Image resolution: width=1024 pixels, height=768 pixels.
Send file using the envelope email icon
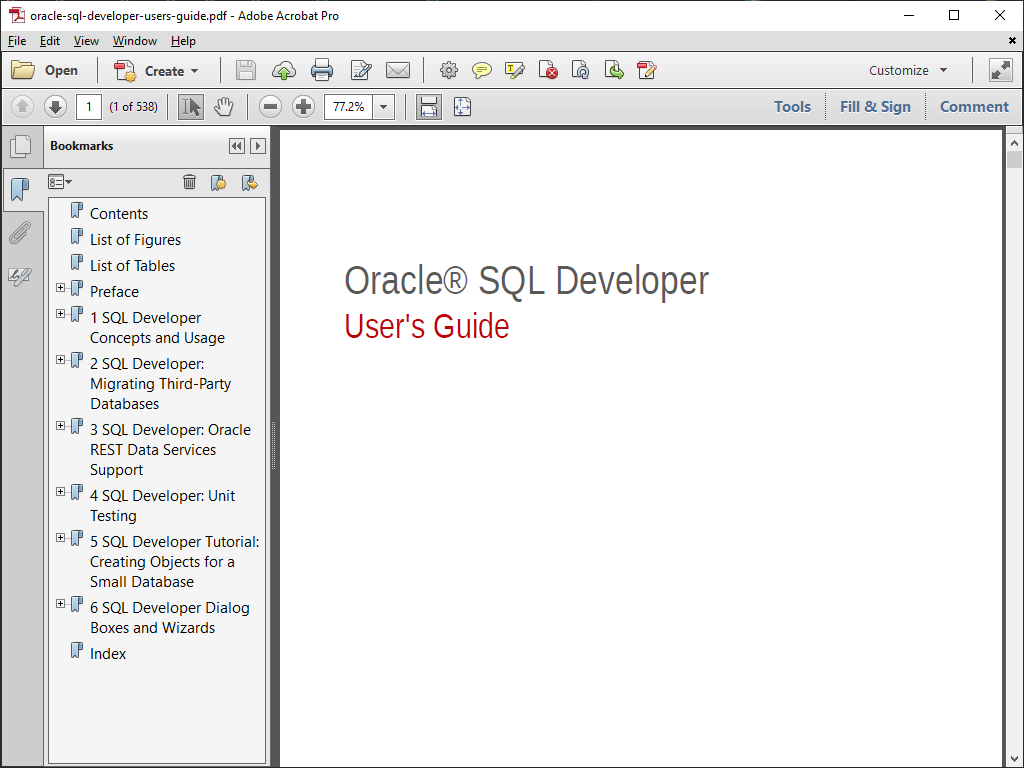[x=398, y=70]
